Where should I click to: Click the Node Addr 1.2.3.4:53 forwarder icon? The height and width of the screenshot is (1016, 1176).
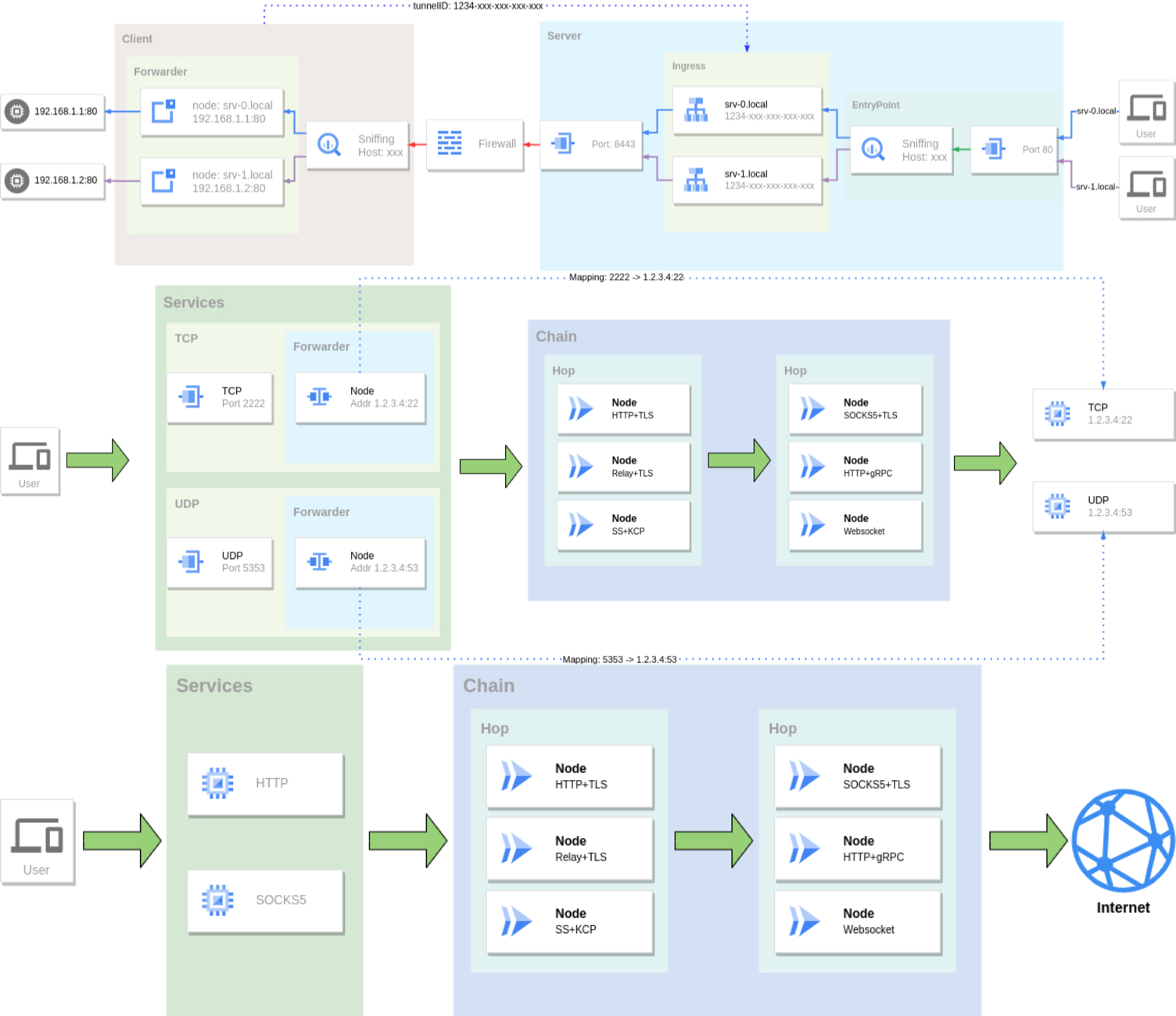(320, 561)
